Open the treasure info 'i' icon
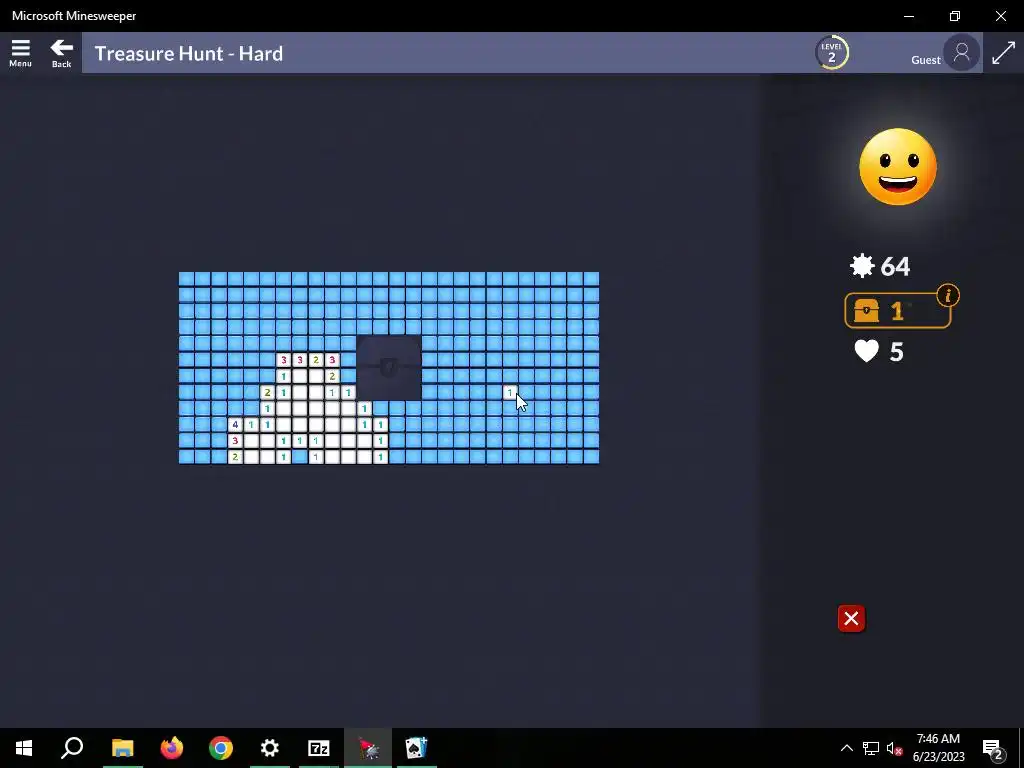The image size is (1024, 768). (948, 295)
